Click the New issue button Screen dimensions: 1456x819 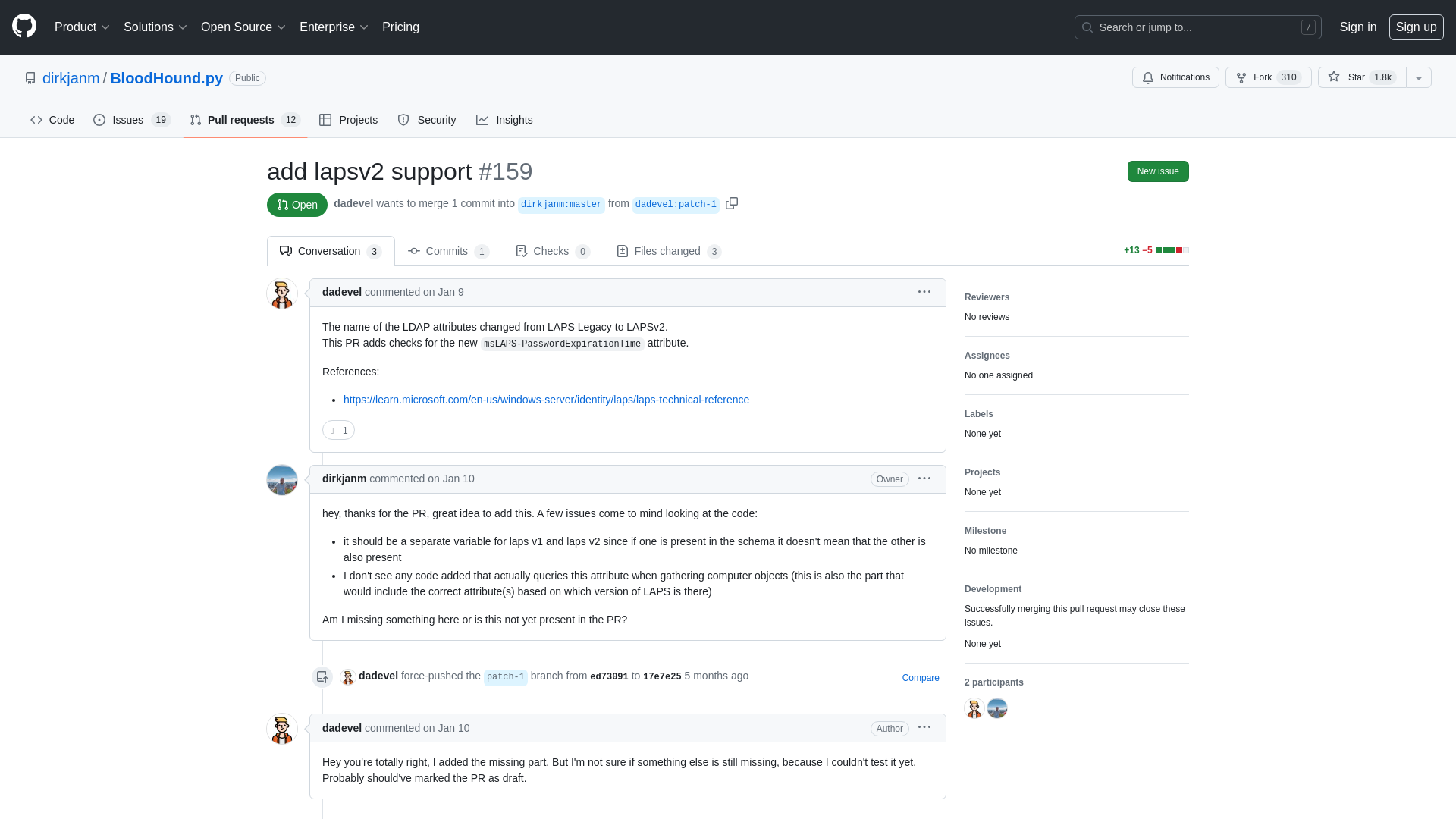point(1157,171)
